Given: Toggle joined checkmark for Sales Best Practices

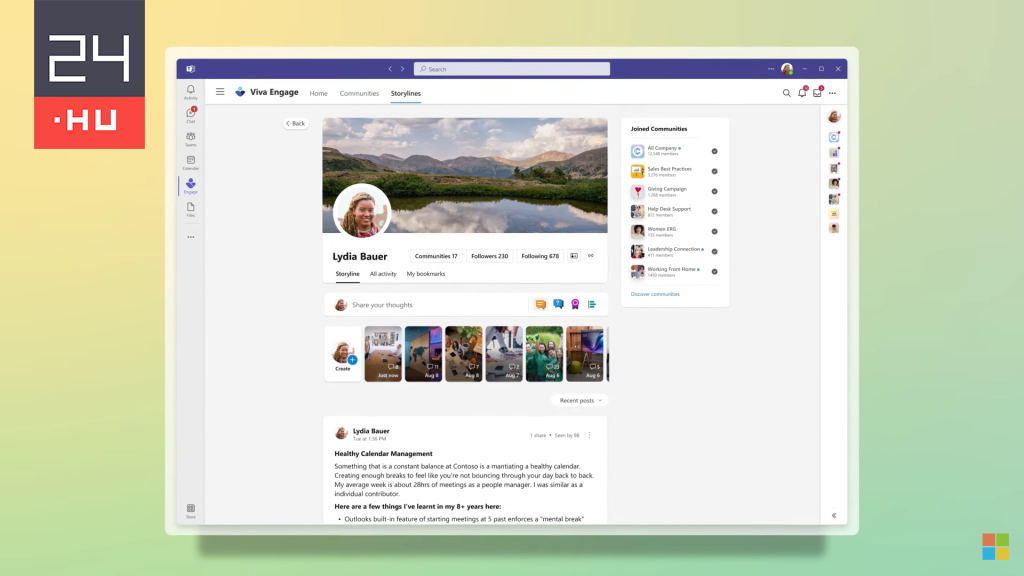Looking at the screenshot, I should point(714,172).
